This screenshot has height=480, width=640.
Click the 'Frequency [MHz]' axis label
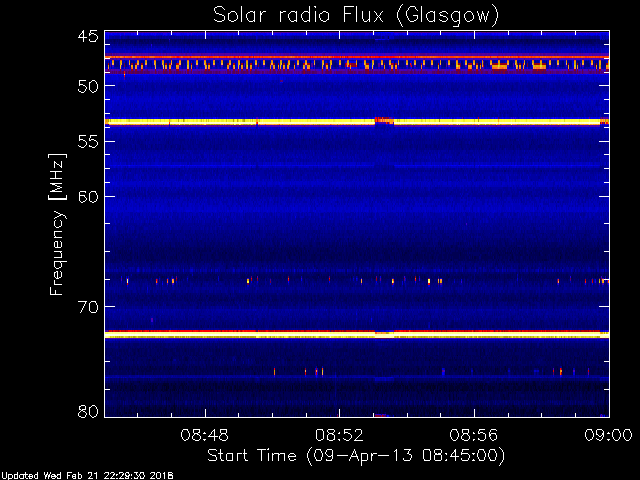click(x=57, y=224)
